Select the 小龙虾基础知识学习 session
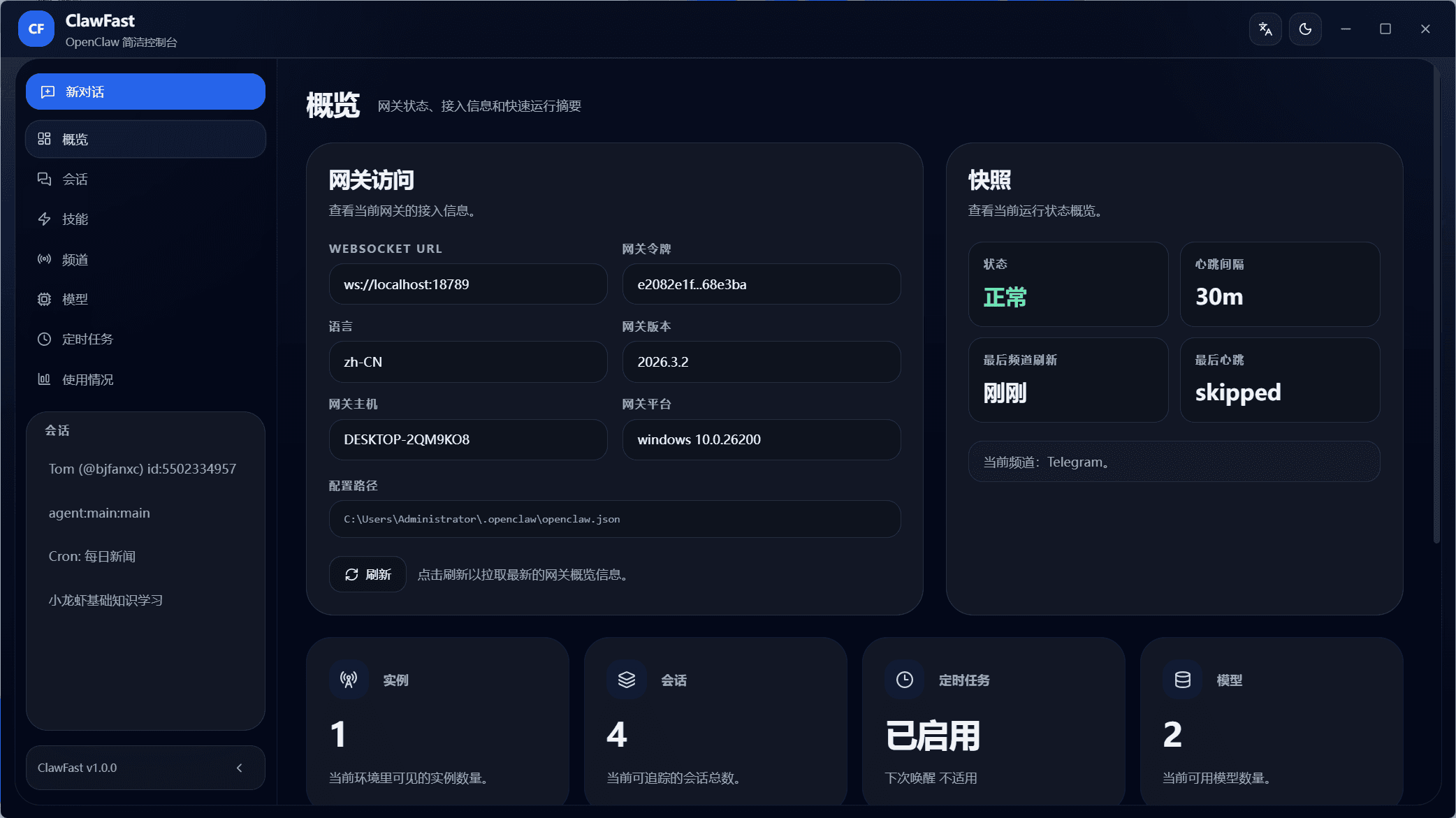The width and height of the screenshot is (1456, 818). (105, 599)
